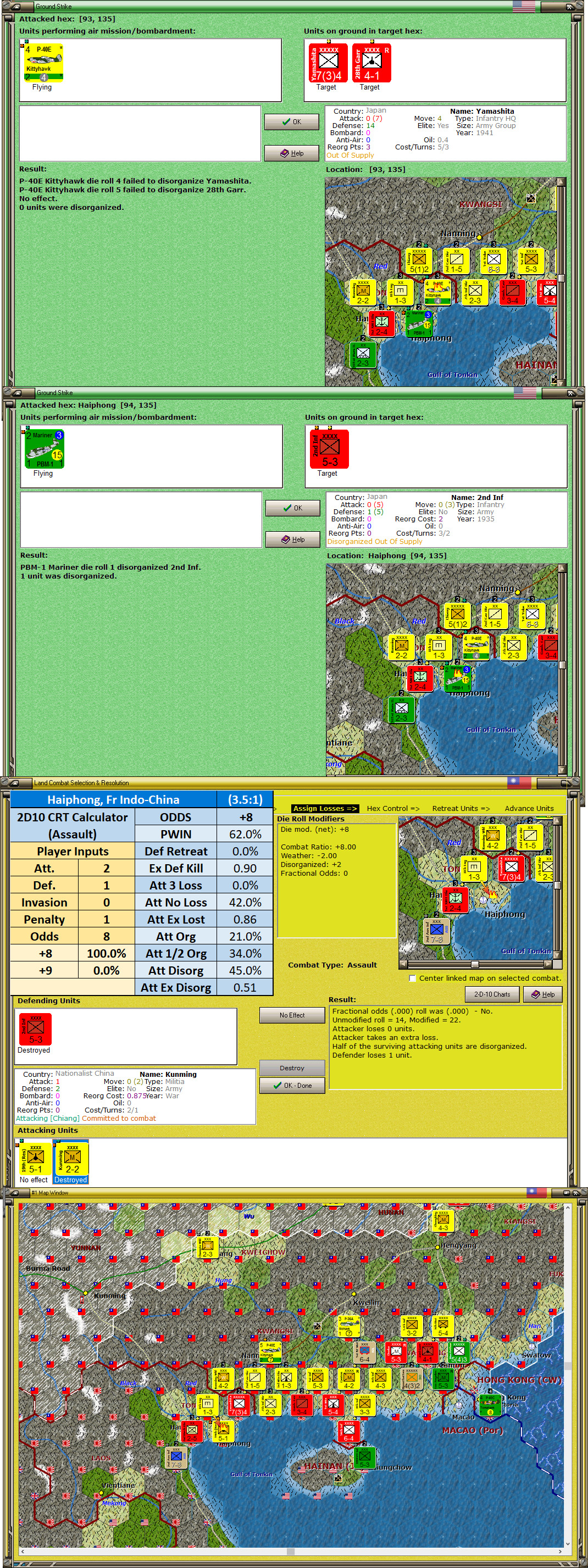Click the main Map Window horizontal scrollbar
The width and height of the screenshot is (588, 1568).
click(291, 1552)
